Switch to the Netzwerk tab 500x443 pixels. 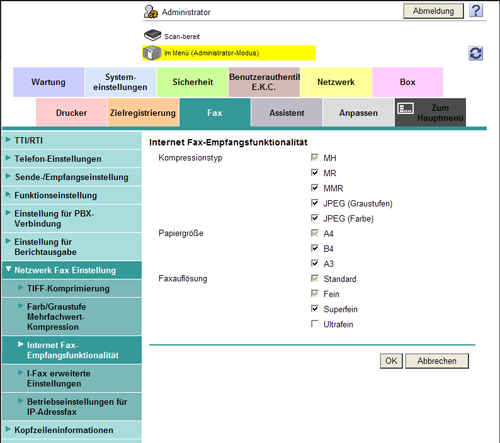(336, 82)
